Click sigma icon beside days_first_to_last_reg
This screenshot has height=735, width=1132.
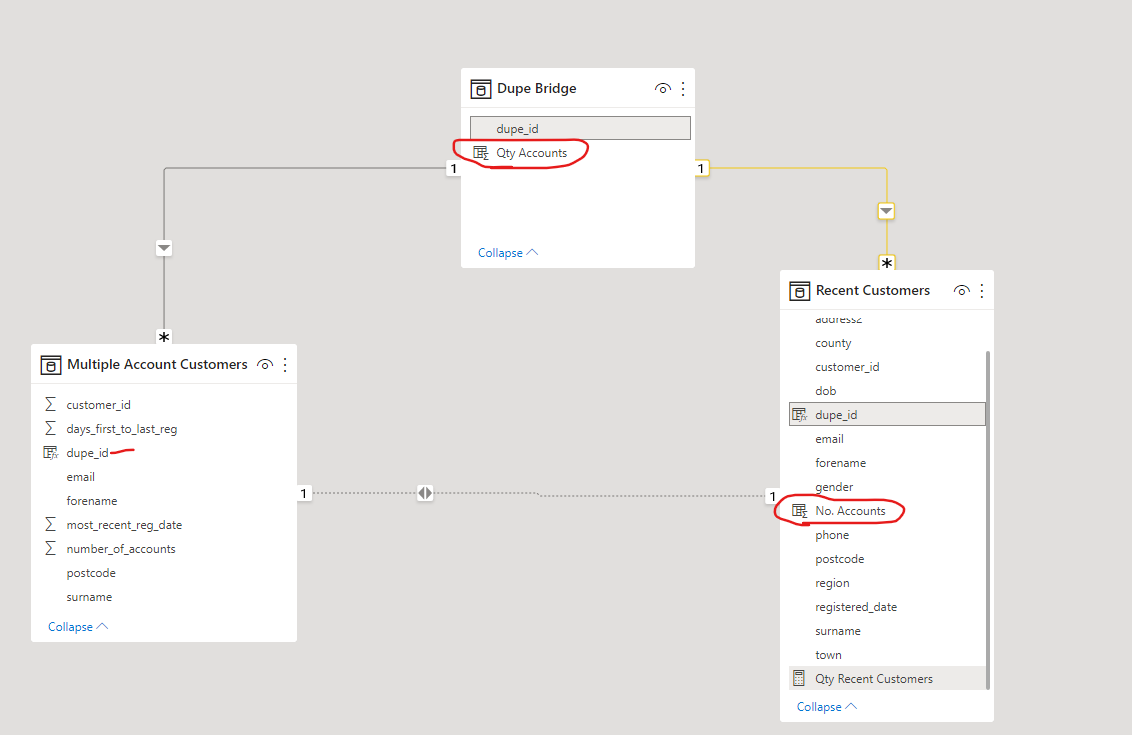[x=51, y=429]
